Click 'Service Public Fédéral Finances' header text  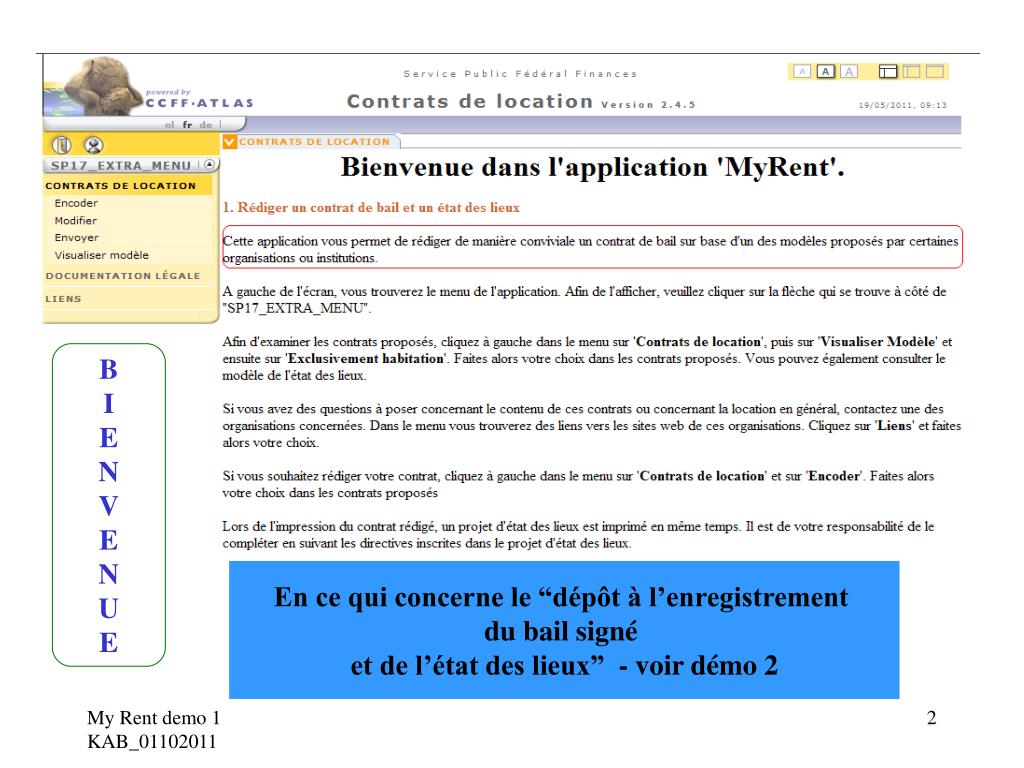(x=520, y=74)
